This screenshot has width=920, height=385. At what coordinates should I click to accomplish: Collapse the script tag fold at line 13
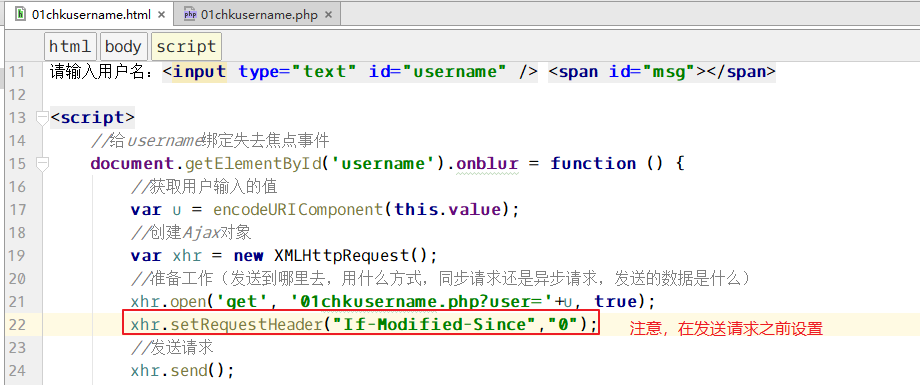pyautogui.click(x=42, y=117)
